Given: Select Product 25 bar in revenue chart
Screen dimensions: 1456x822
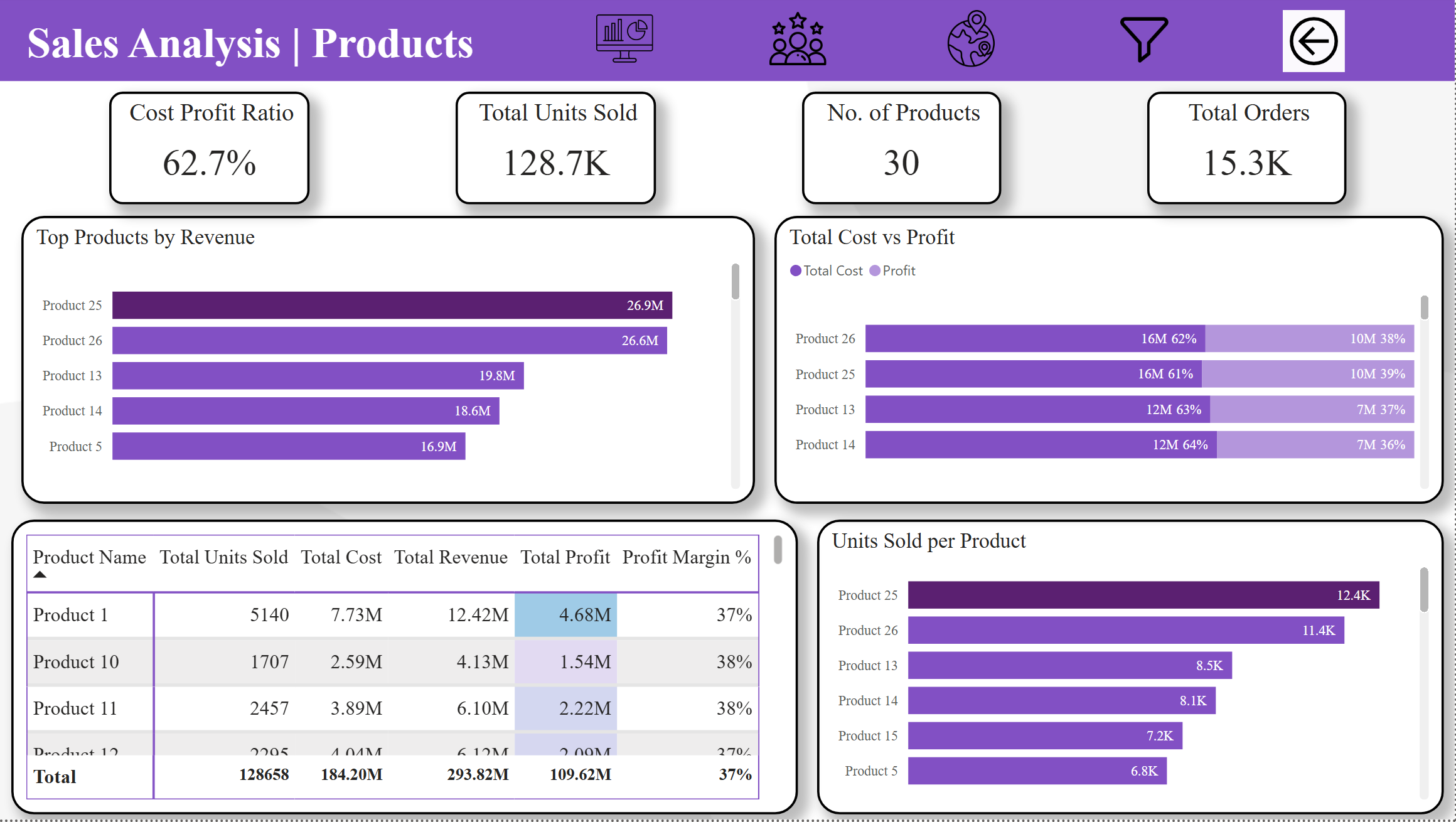Looking at the screenshot, I should click(392, 305).
